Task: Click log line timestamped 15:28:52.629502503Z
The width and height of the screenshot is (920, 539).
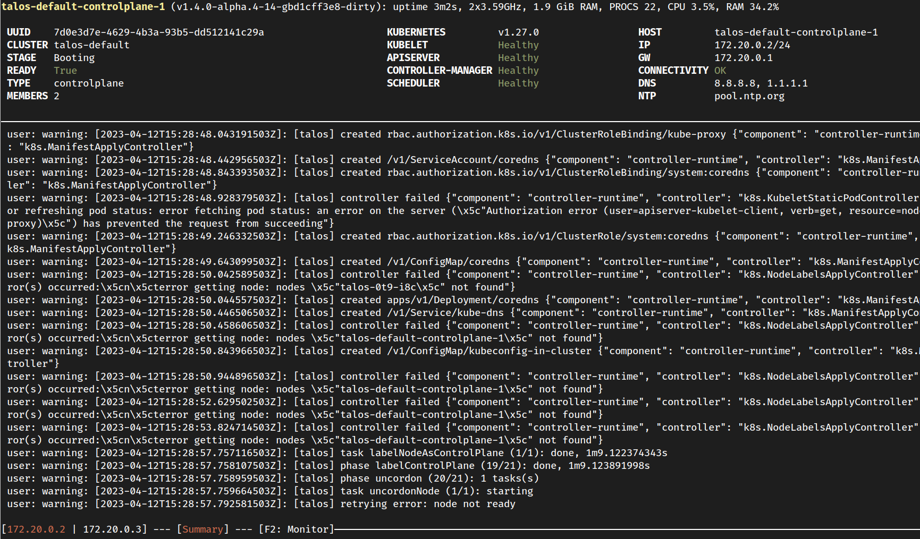Action: [x=463, y=408]
